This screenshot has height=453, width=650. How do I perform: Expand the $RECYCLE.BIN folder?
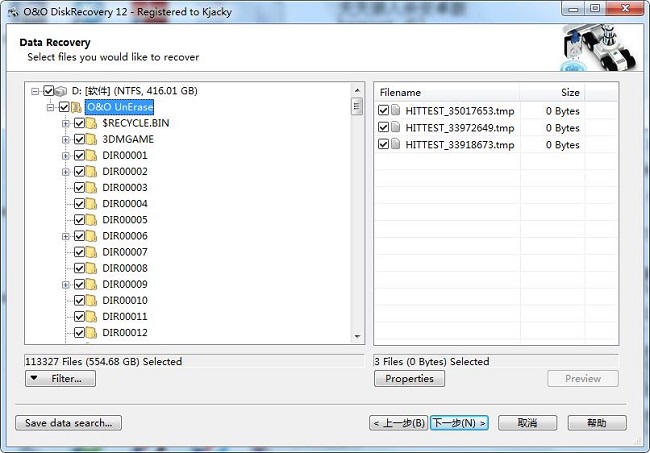pos(65,124)
